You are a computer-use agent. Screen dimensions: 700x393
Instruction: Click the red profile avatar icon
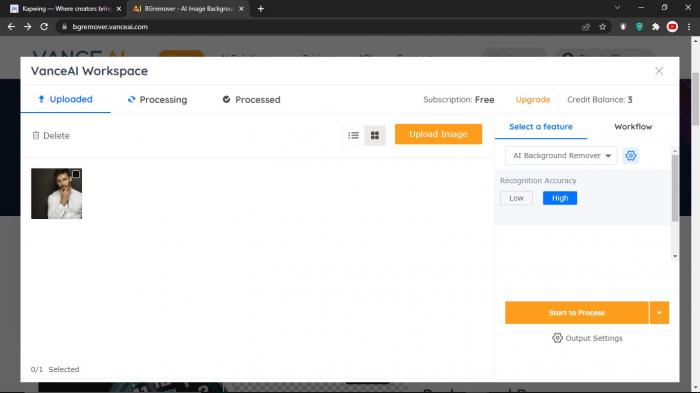672,27
